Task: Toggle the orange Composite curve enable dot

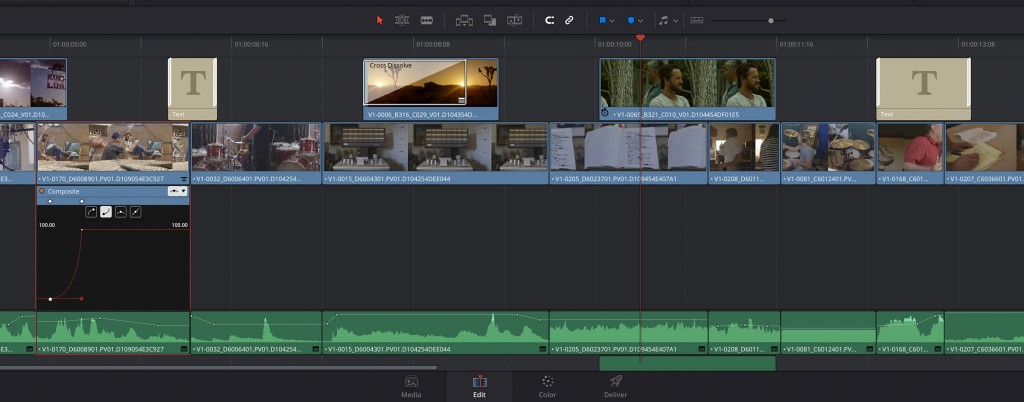Action: [42, 190]
